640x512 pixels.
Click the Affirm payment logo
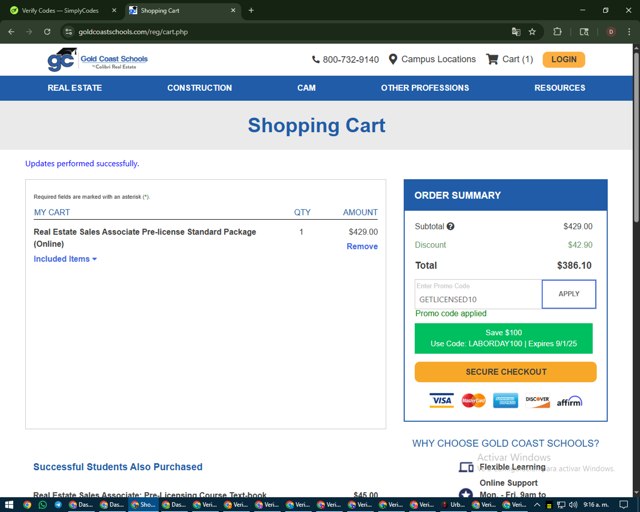coord(569,401)
